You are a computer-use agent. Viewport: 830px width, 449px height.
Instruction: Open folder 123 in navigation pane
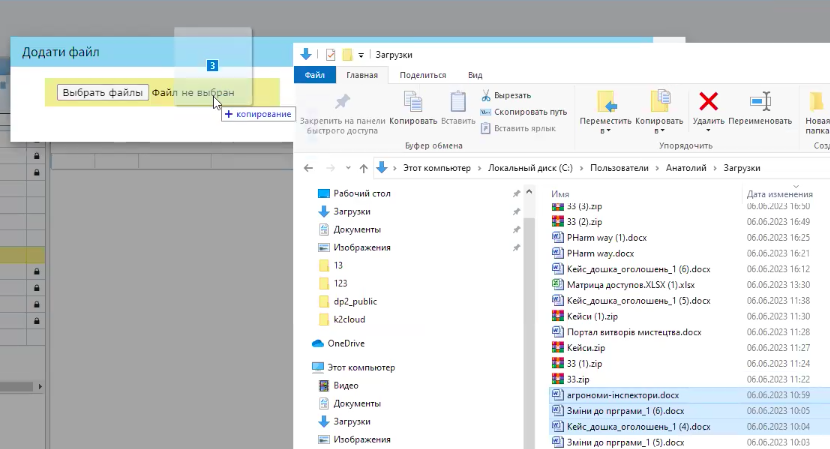point(340,283)
